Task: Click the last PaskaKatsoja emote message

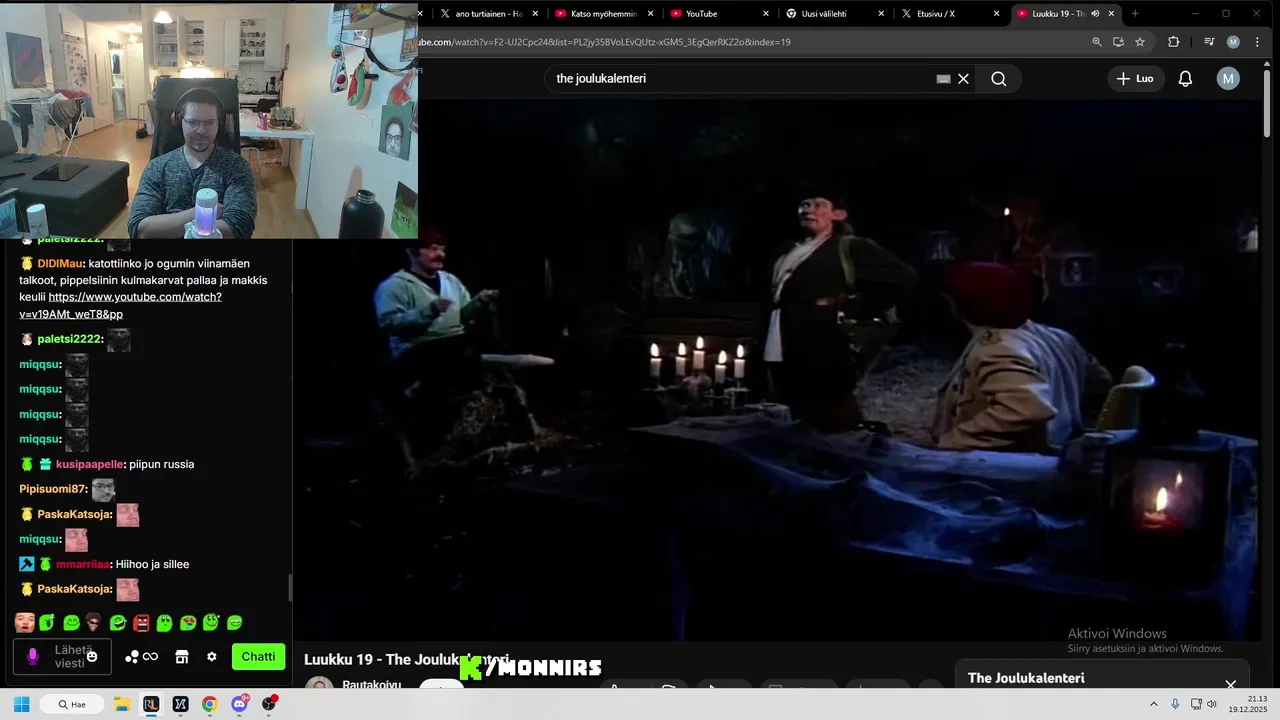Action: pos(127,590)
